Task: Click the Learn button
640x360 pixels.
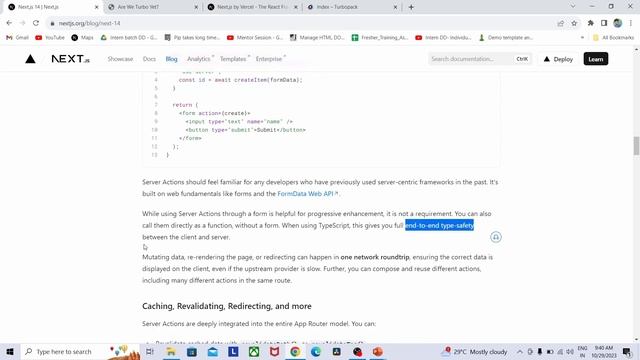Action: pos(596,59)
